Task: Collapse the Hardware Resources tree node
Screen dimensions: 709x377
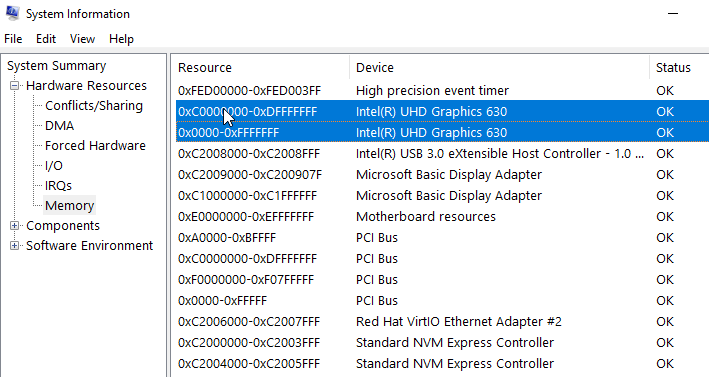Action: 14,85
